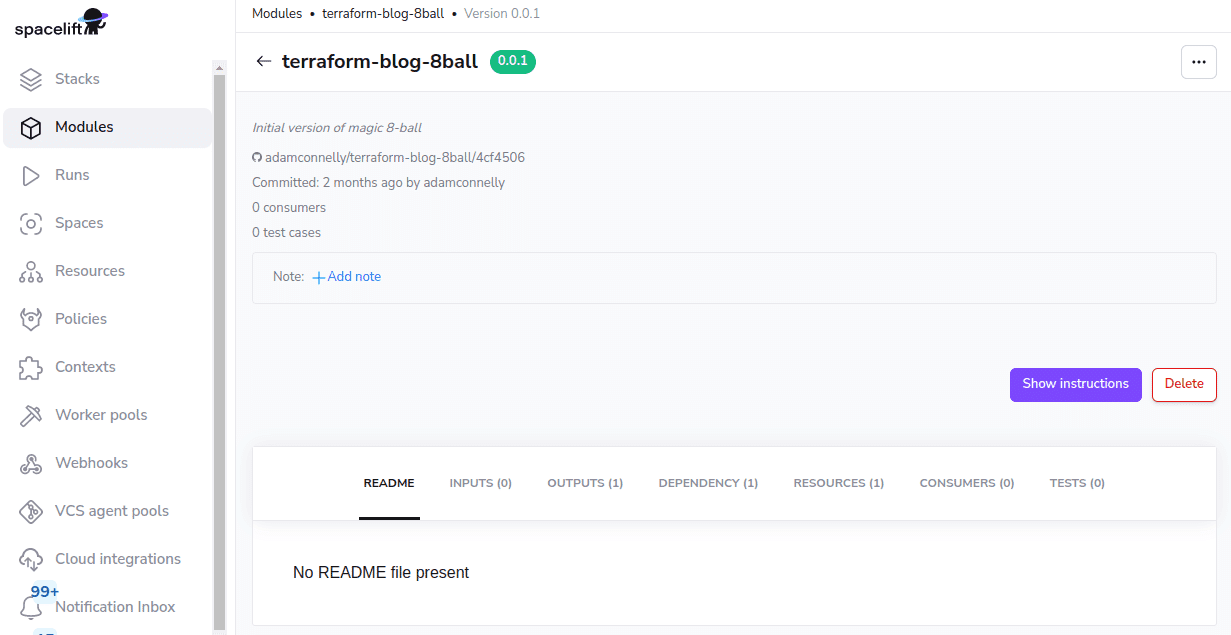The image size is (1231, 635).
Task: Click the Spaces icon in sidebar
Action: (x=31, y=223)
